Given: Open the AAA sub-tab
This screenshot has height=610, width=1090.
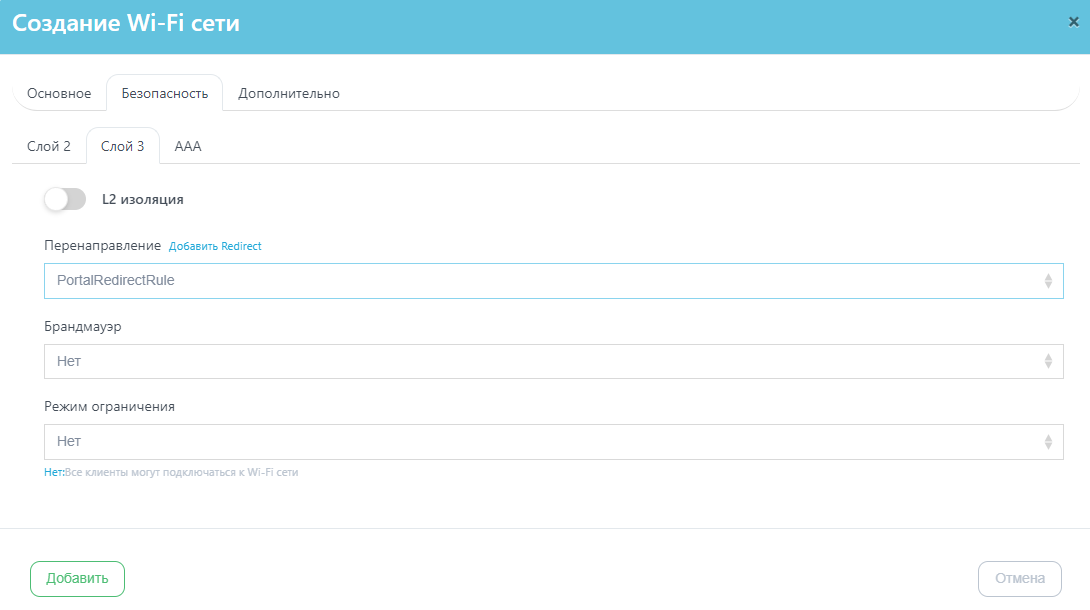Looking at the screenshot, I should coord(188,147).
